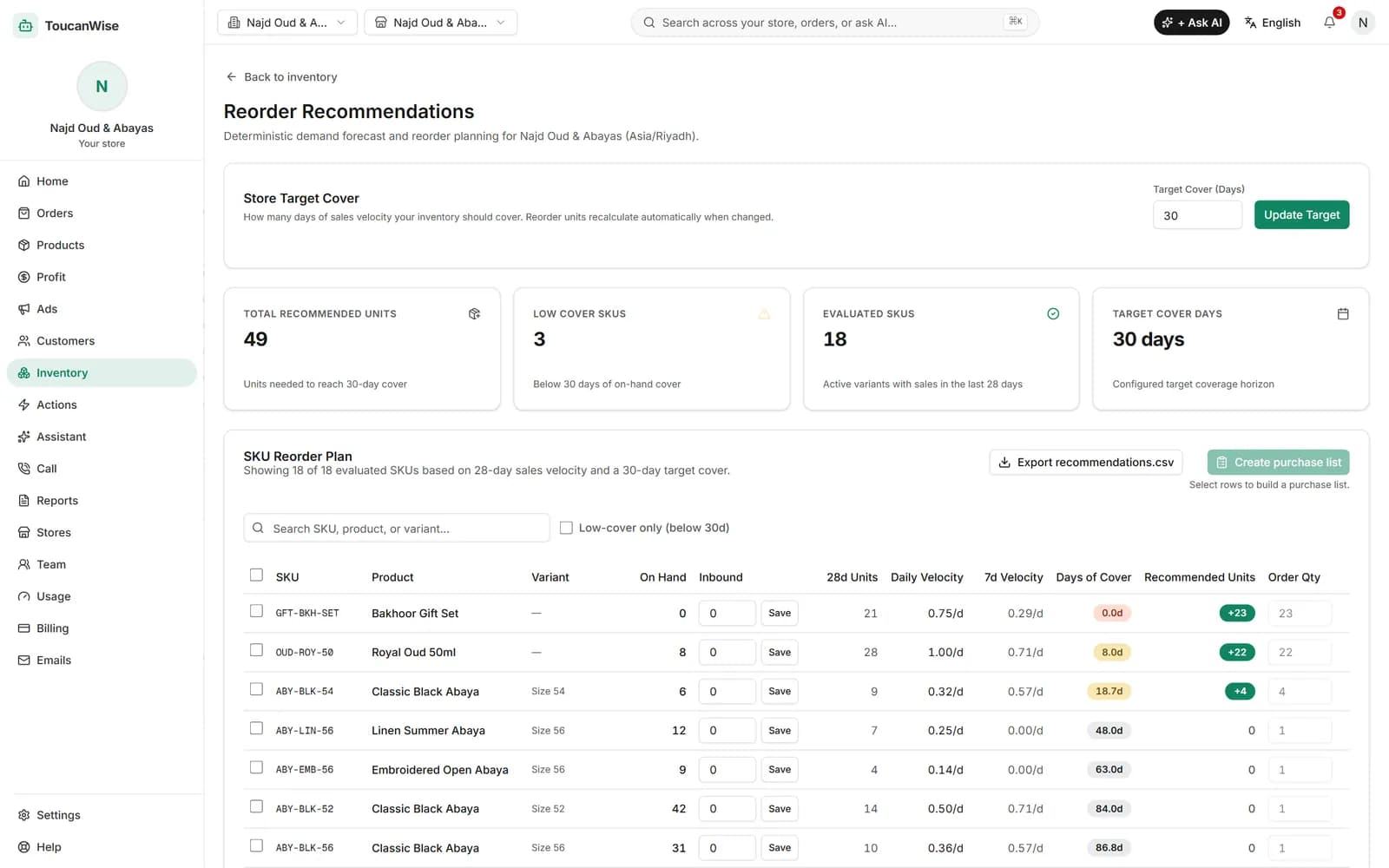Click the Low Cover SKUs warning icon

pyautogui.click(x=764, y=313)
